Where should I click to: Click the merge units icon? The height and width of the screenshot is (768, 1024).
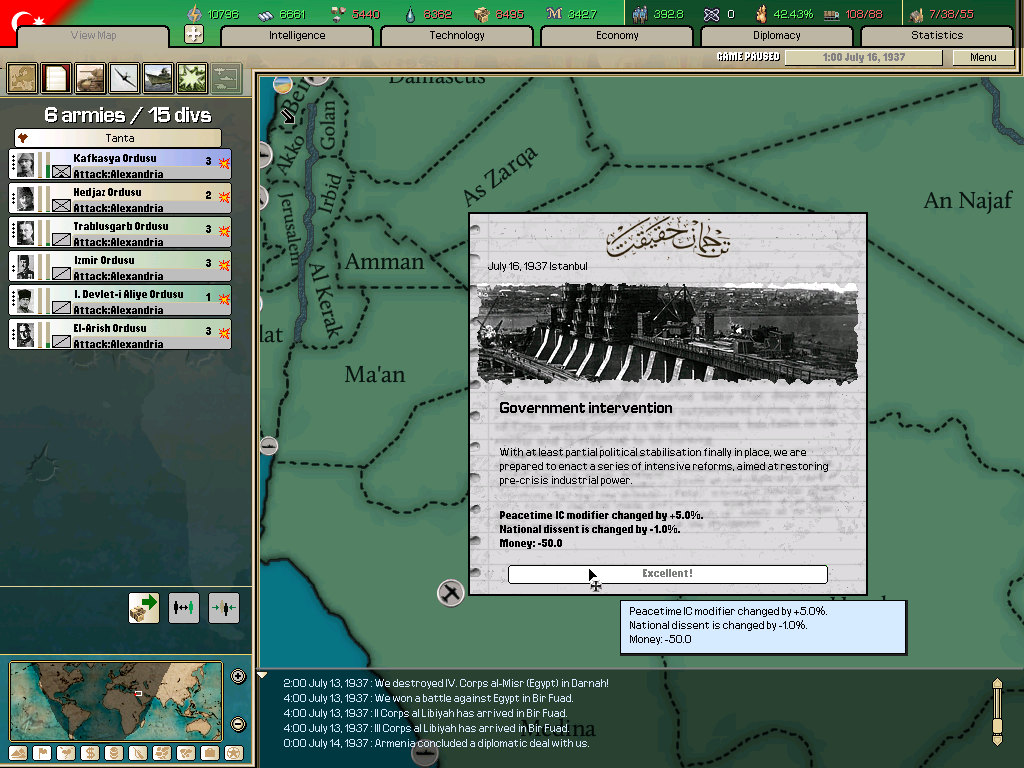[x=224, y=607]
